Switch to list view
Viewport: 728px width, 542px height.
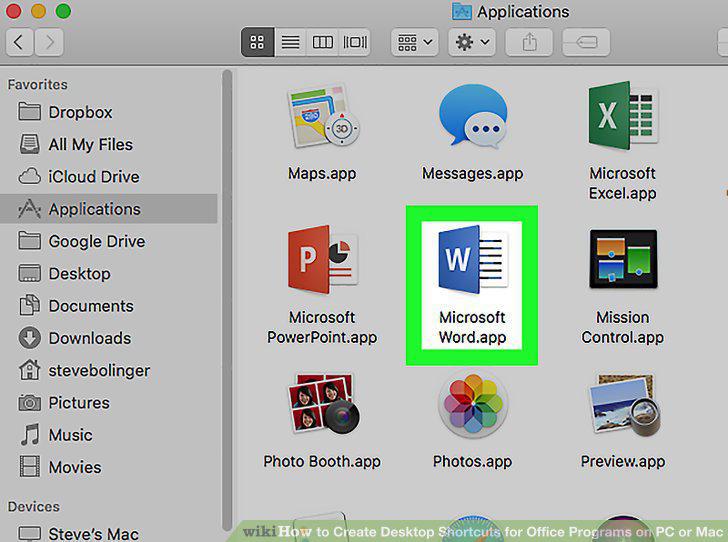(290, 42)
